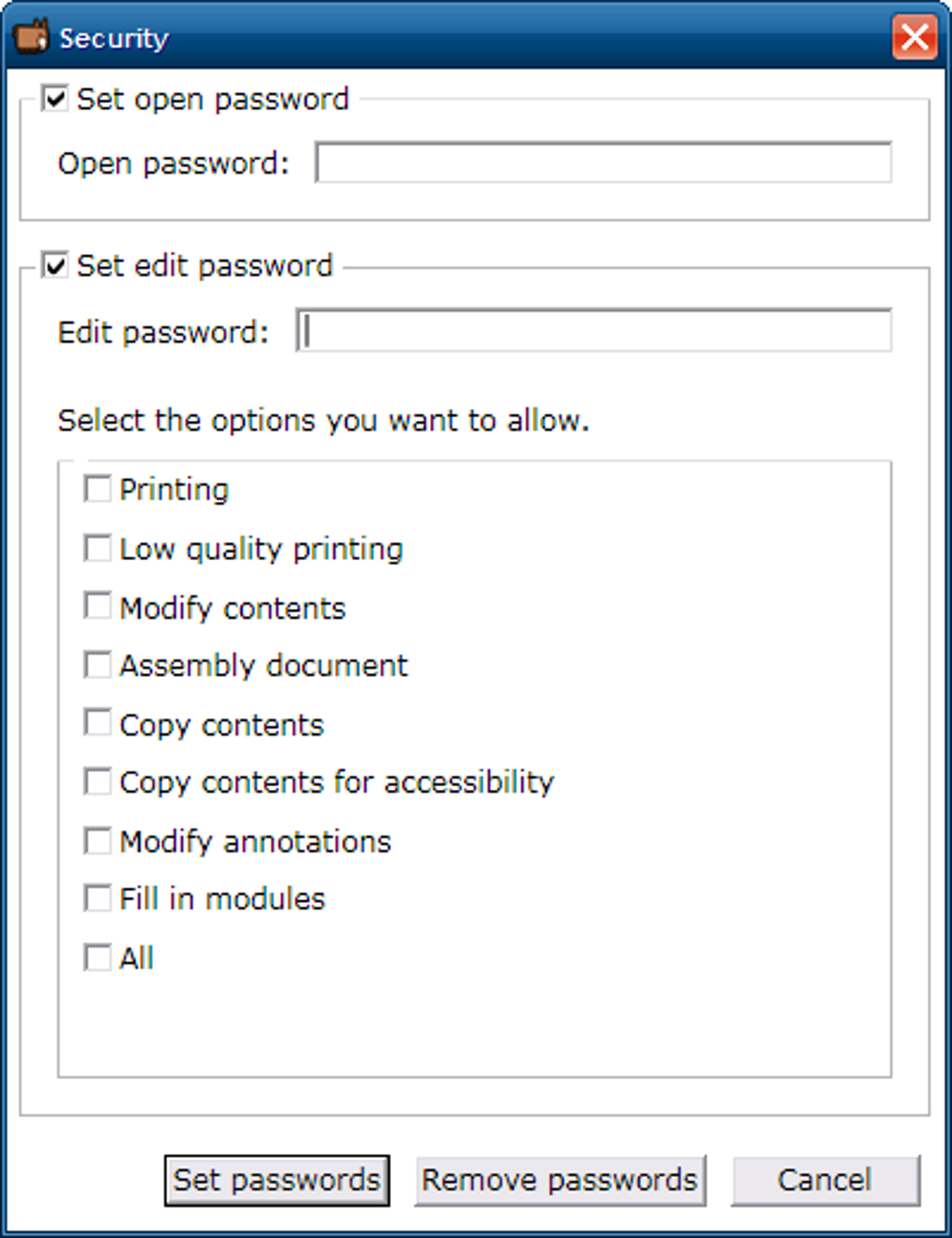Allow Modify contents permission
Screen dimensions: 952x1238
tap(97, 606)
